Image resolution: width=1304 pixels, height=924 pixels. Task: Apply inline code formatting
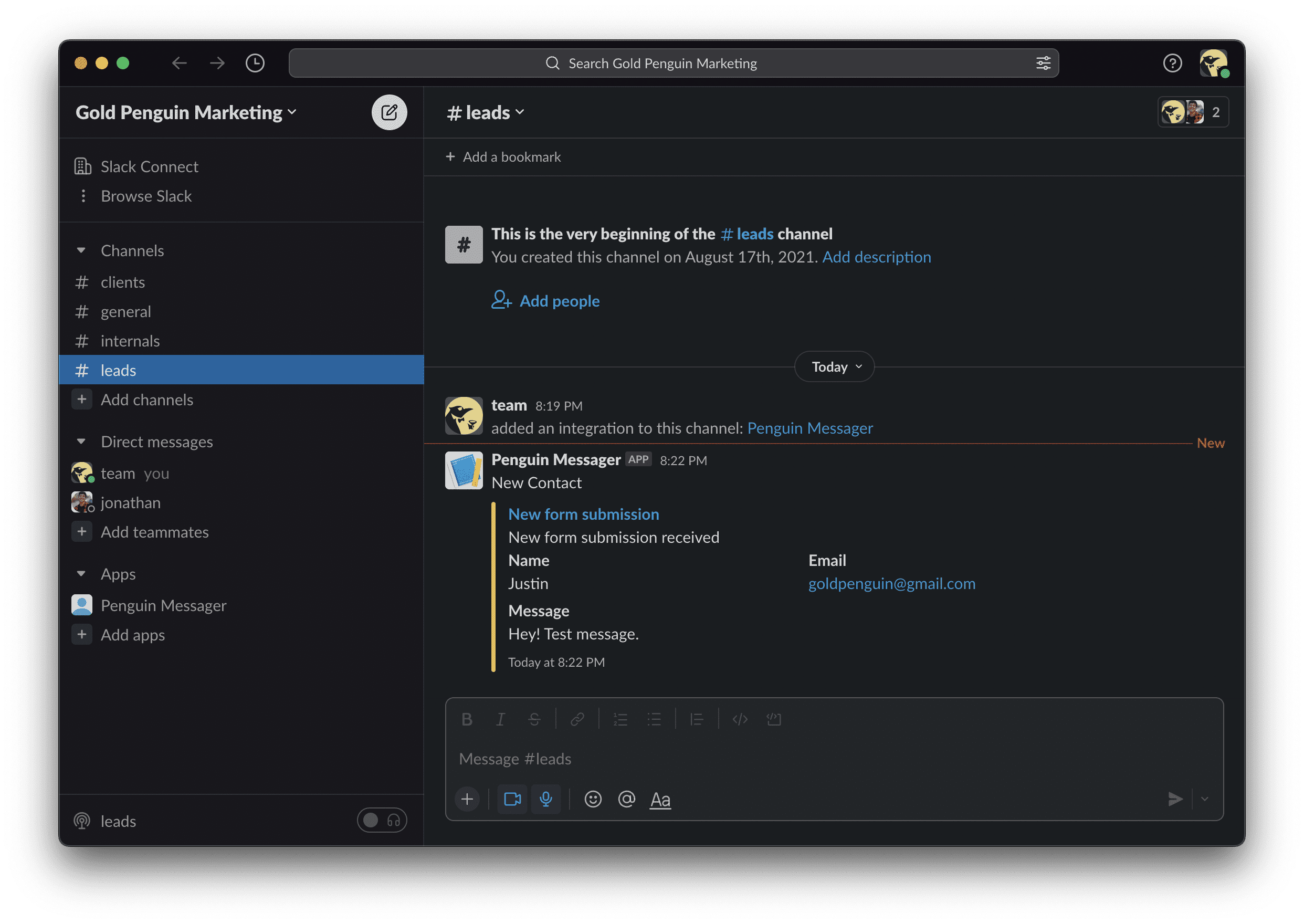pyautogui.click(x=740, y=719)
